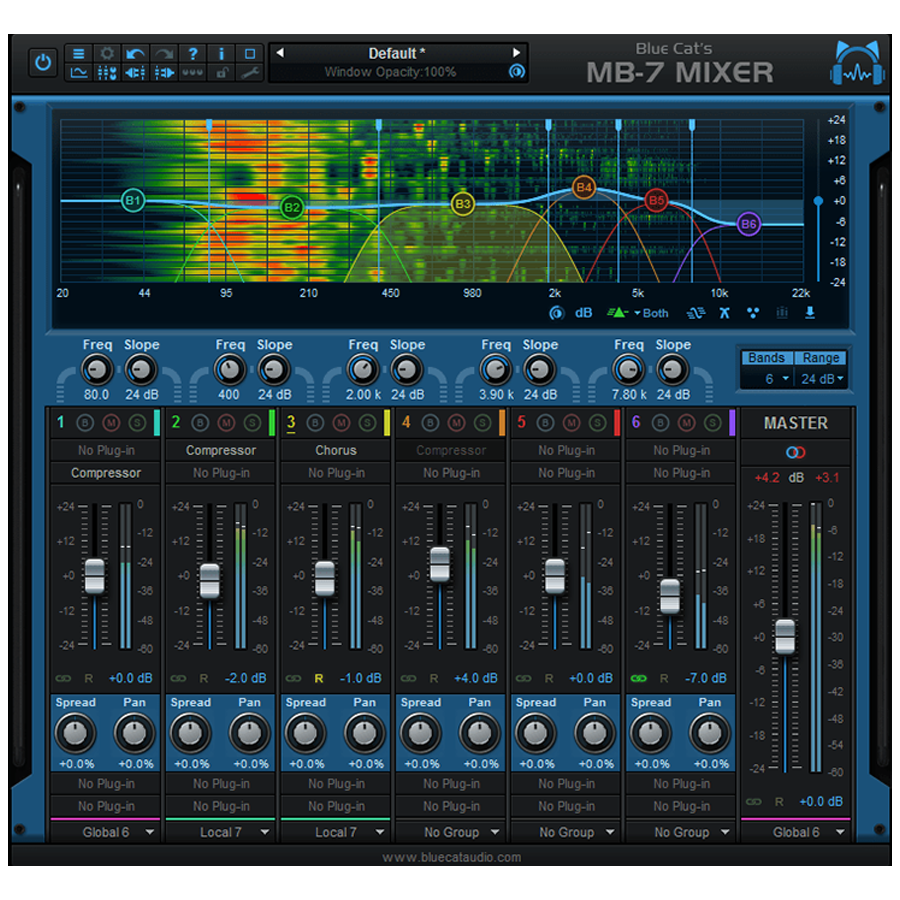Screen dimensions: 900x900
Task: Select the Chorus plug-in on band 3
Action: point(335,450)
